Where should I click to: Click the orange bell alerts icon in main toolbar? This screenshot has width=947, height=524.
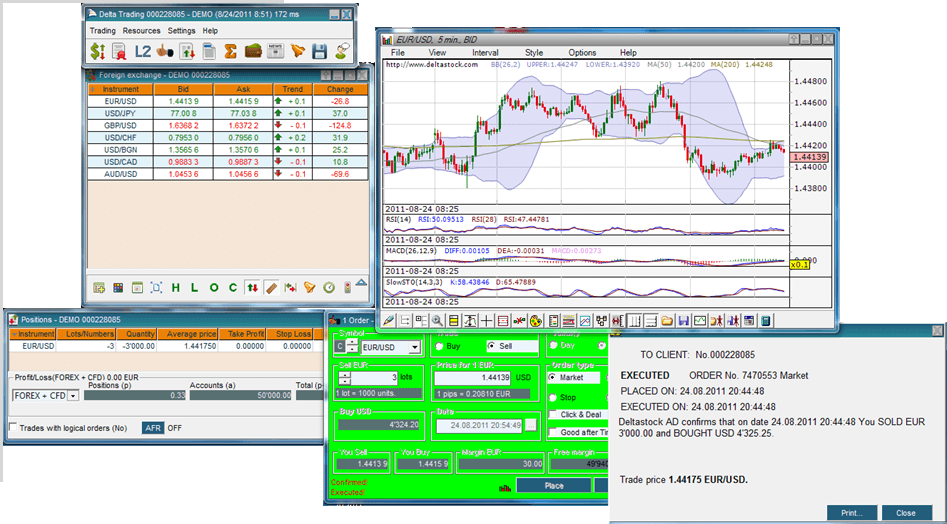pyautogui.click(x=297, y=51)
